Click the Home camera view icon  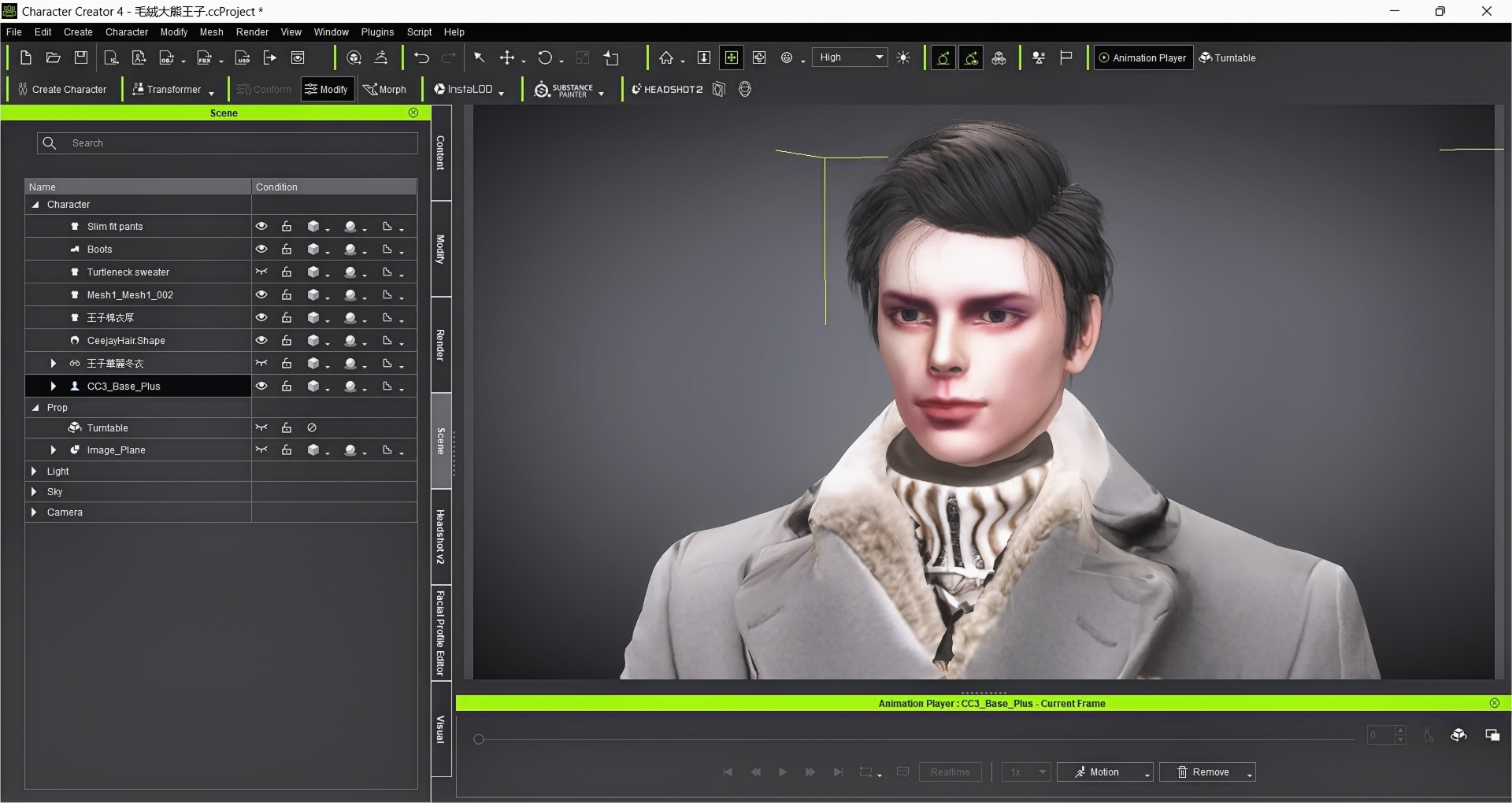(x=666, y=57)
